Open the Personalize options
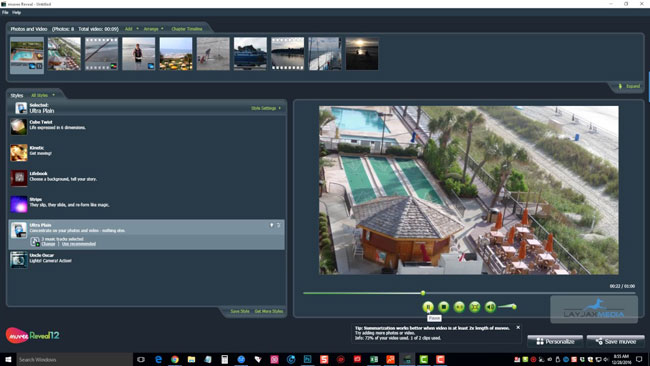 [x=555, y=342]
